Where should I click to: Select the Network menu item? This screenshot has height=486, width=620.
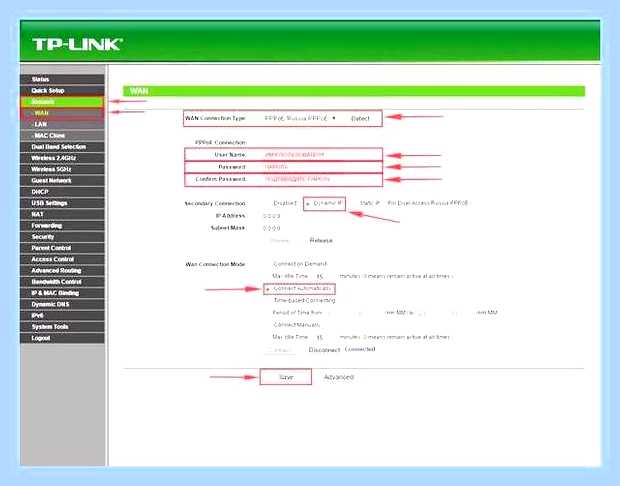click(62, 102)
